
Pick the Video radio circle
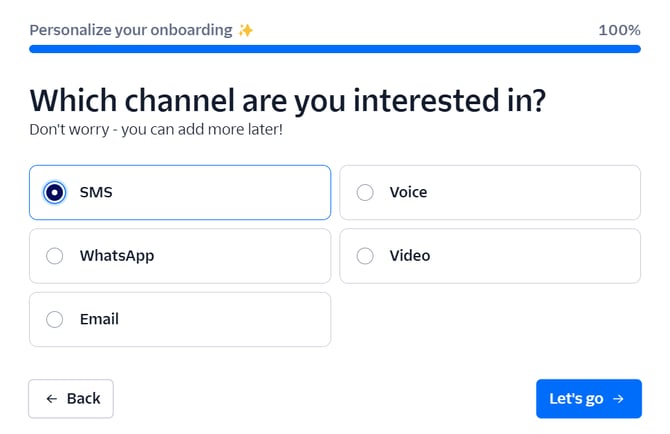point(365,256)
